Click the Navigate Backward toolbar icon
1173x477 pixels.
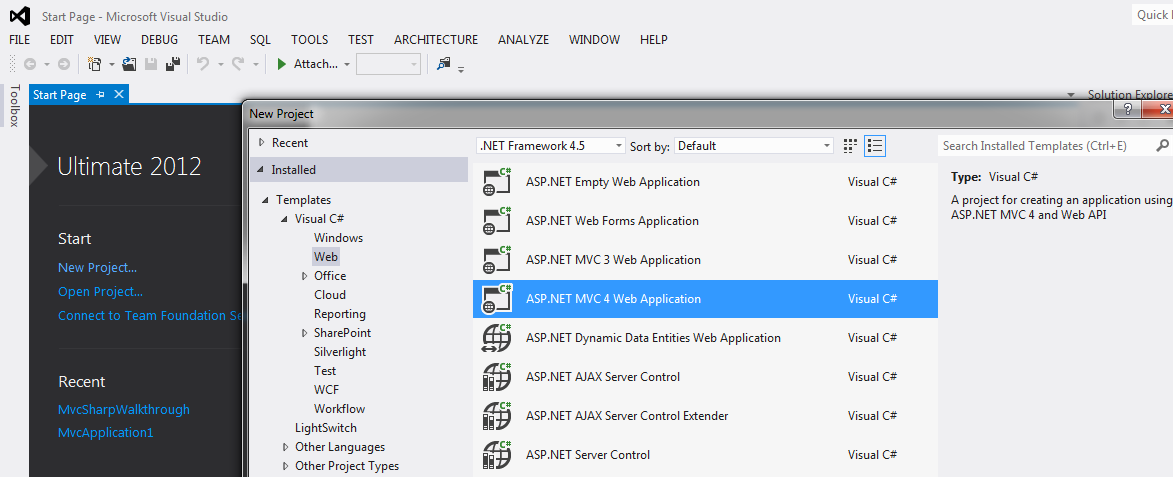click(x=30, y=64)
